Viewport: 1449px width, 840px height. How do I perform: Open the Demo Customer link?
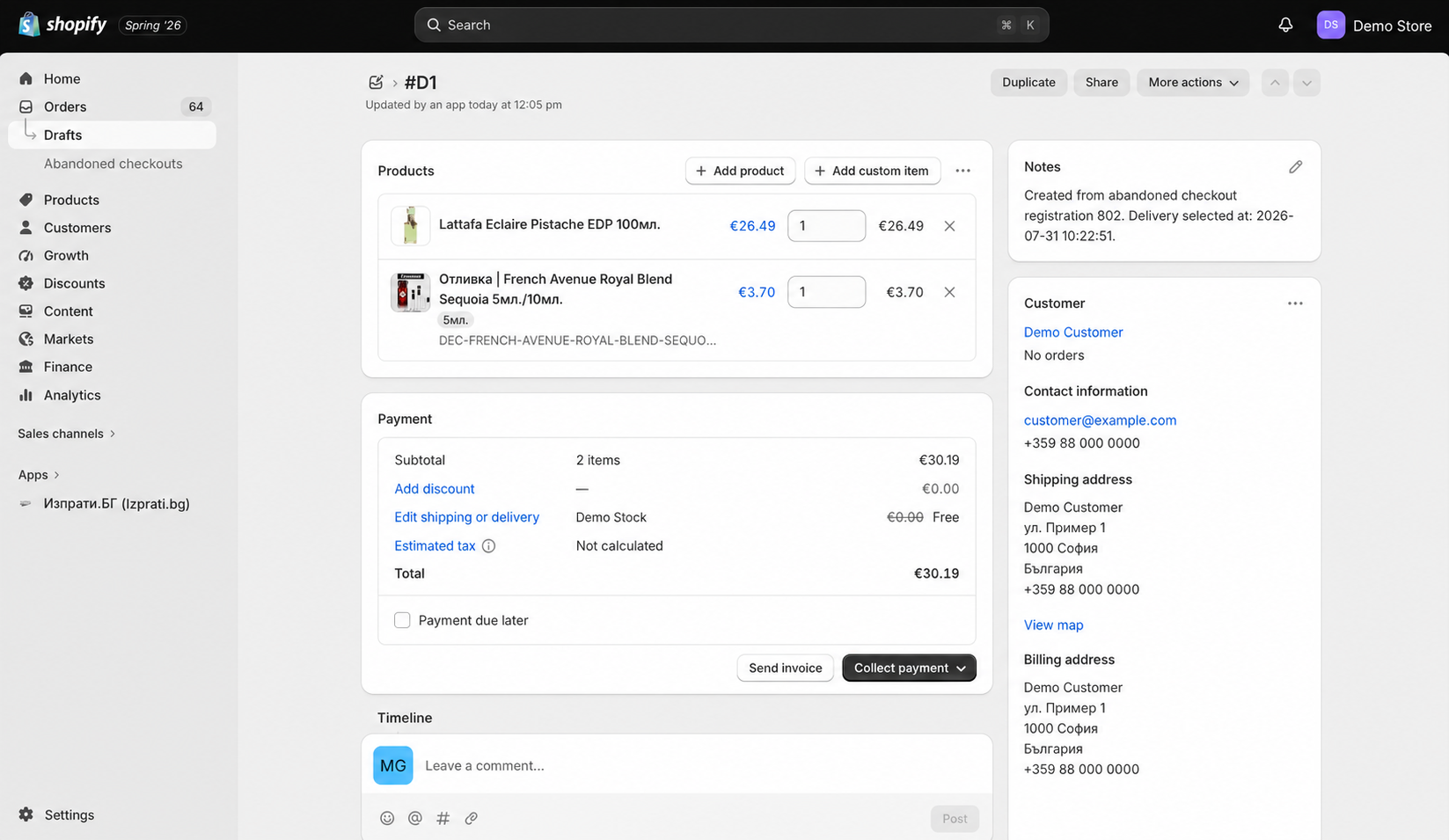[x=1073, y=332]
